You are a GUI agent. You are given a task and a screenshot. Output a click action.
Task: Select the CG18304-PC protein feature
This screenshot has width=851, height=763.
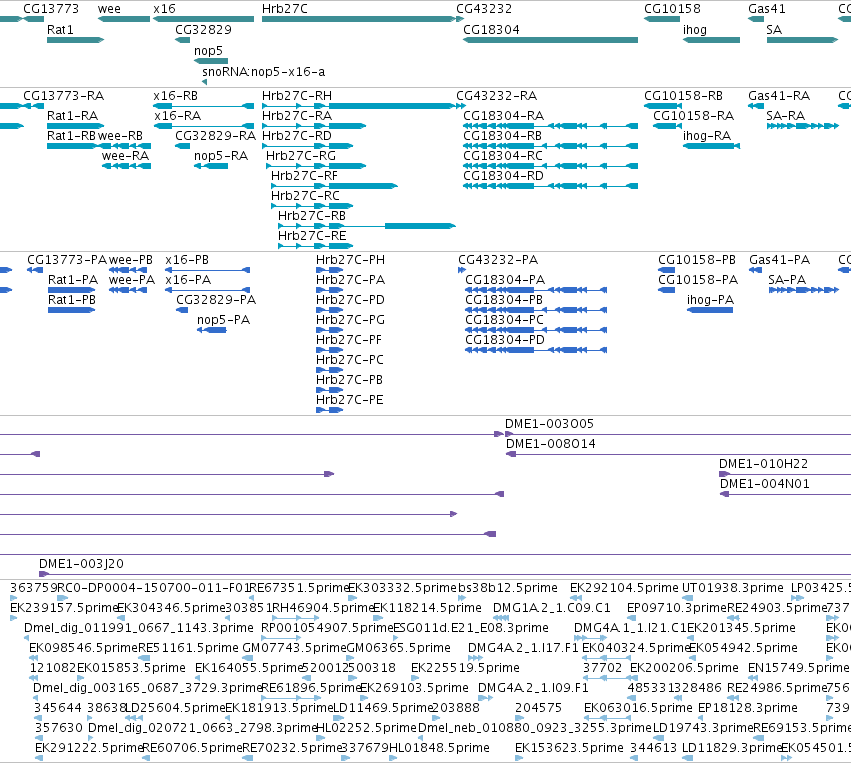[x=536, y=330]
